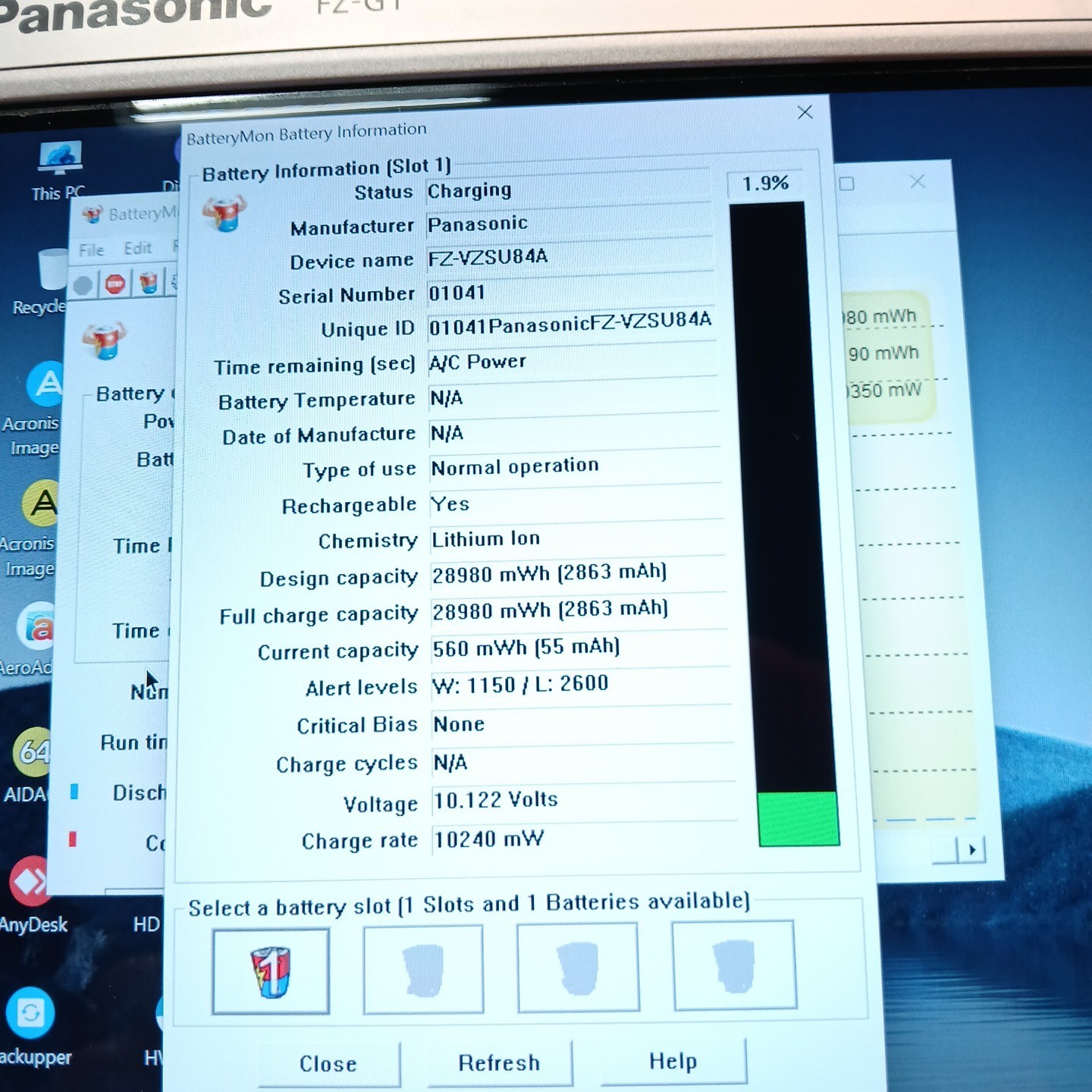Click the gray Start circle in BatteryMon toolbar
Screen dimensions: 1092x1092
(x=83, y=285)
